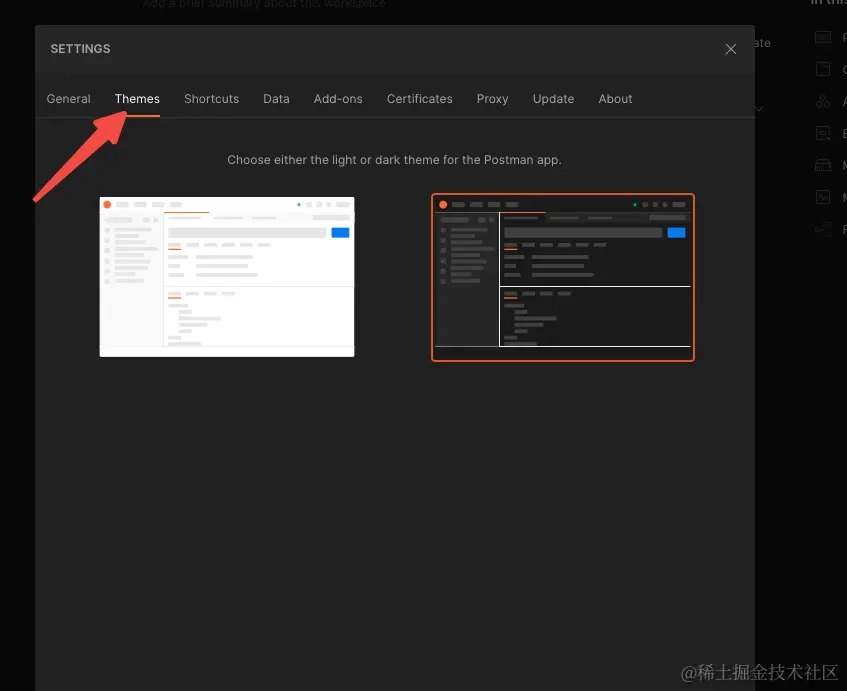The width and height of the screenshot is (847, 691).
Task: Go to the Add-ons tab
Action: pyautogui.click(x=338, y=99)
